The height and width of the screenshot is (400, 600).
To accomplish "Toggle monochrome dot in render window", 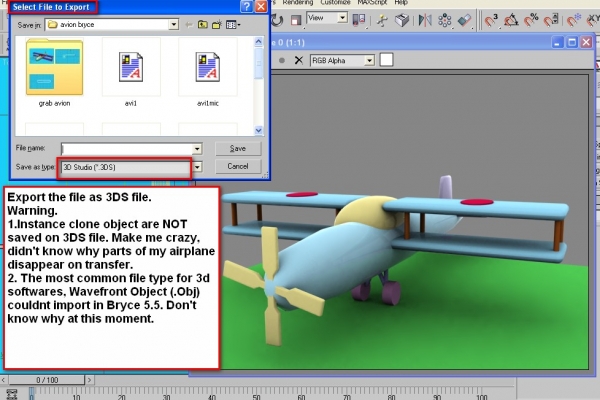I will click(x=282, y=60).
